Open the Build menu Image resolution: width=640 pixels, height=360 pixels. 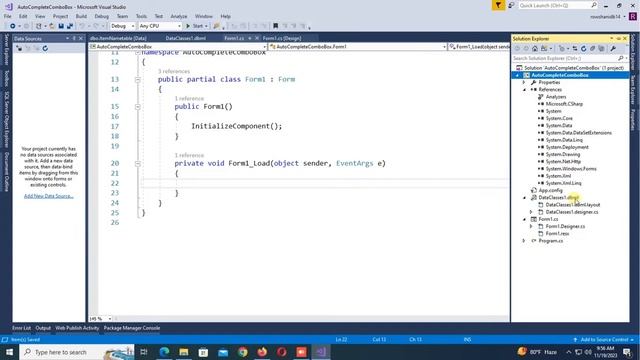pos(81,16)
